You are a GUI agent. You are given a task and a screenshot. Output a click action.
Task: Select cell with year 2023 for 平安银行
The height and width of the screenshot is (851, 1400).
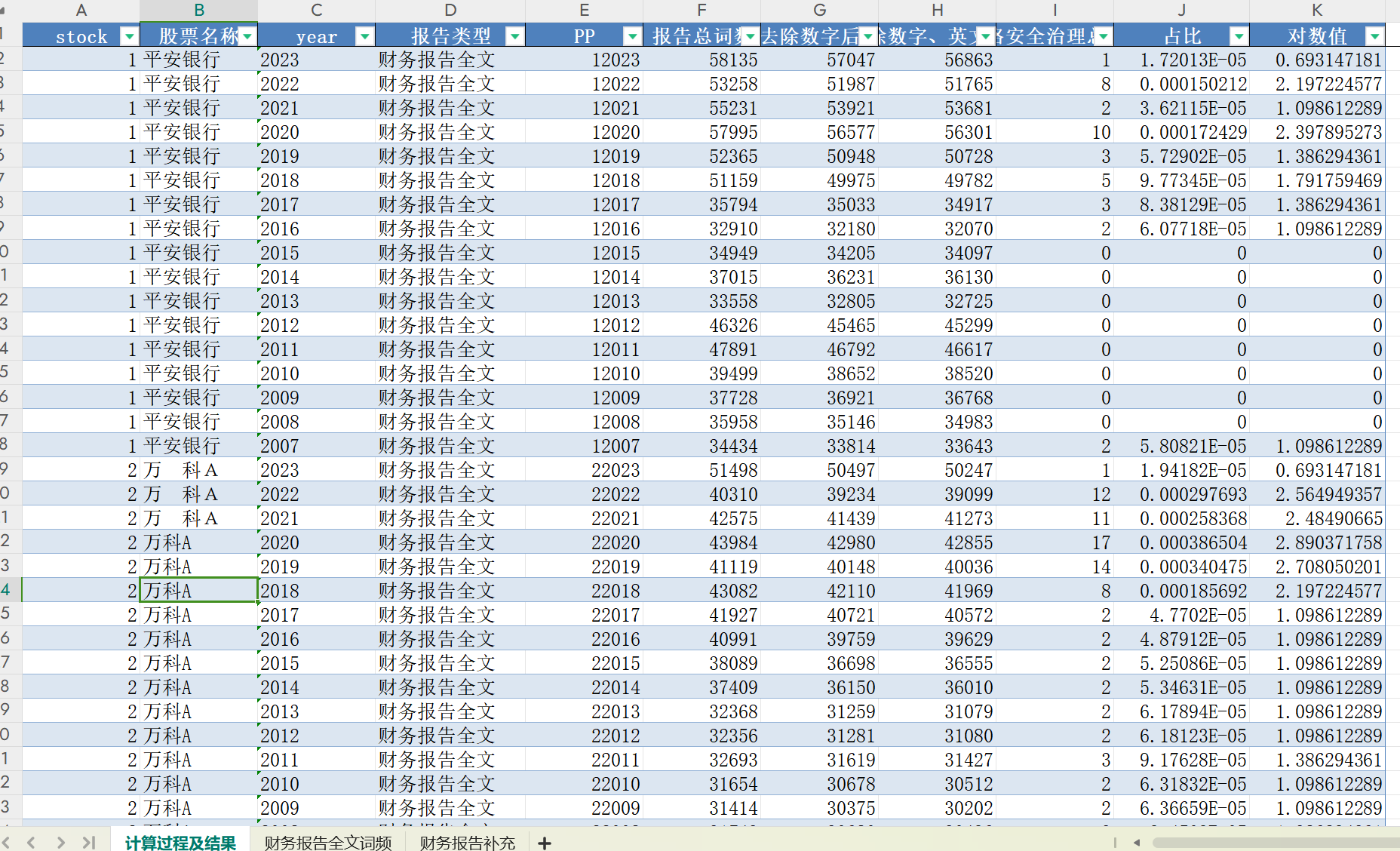pos(317,60)
